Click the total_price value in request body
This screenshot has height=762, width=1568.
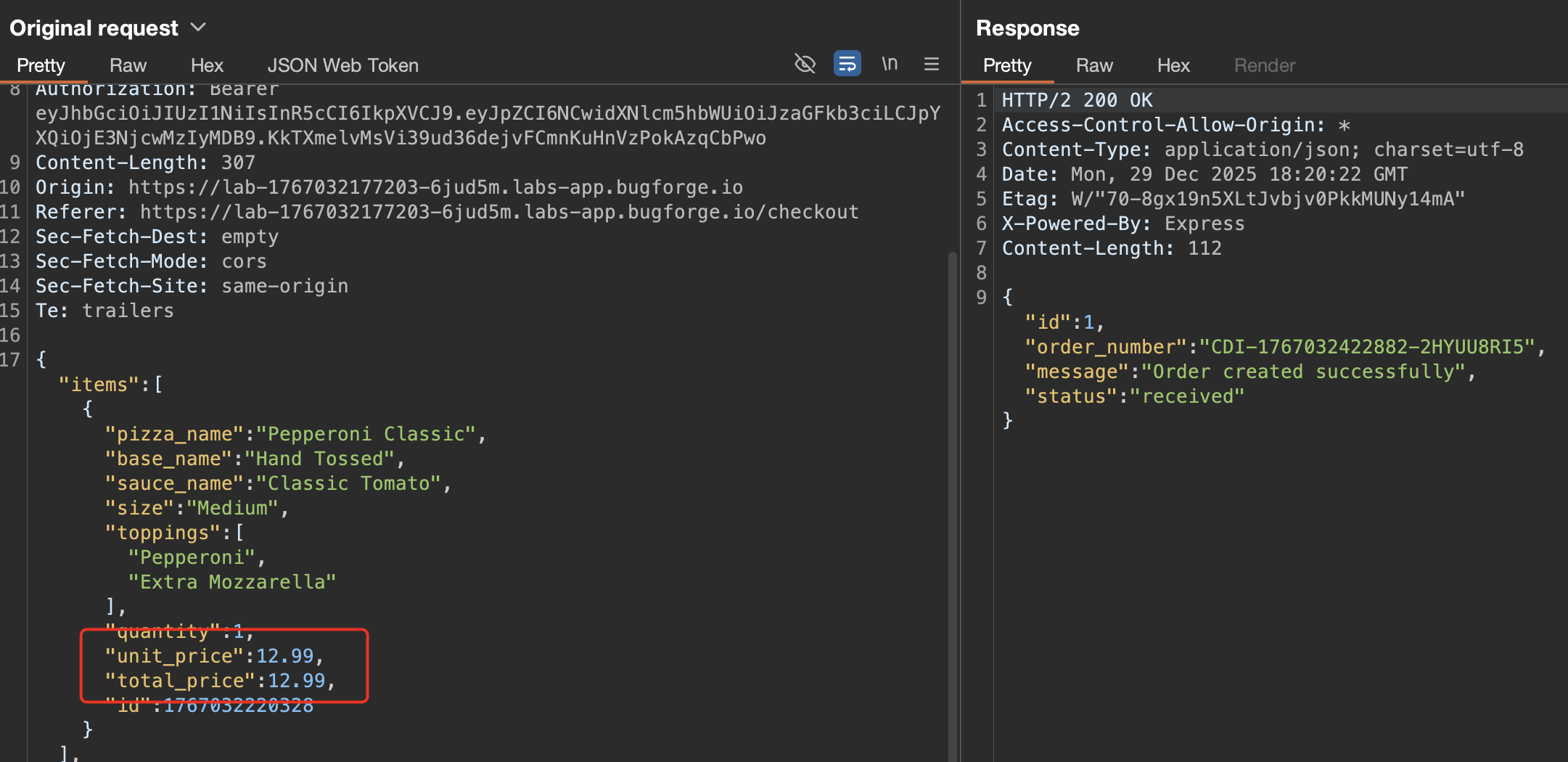[x=296, y=681]
